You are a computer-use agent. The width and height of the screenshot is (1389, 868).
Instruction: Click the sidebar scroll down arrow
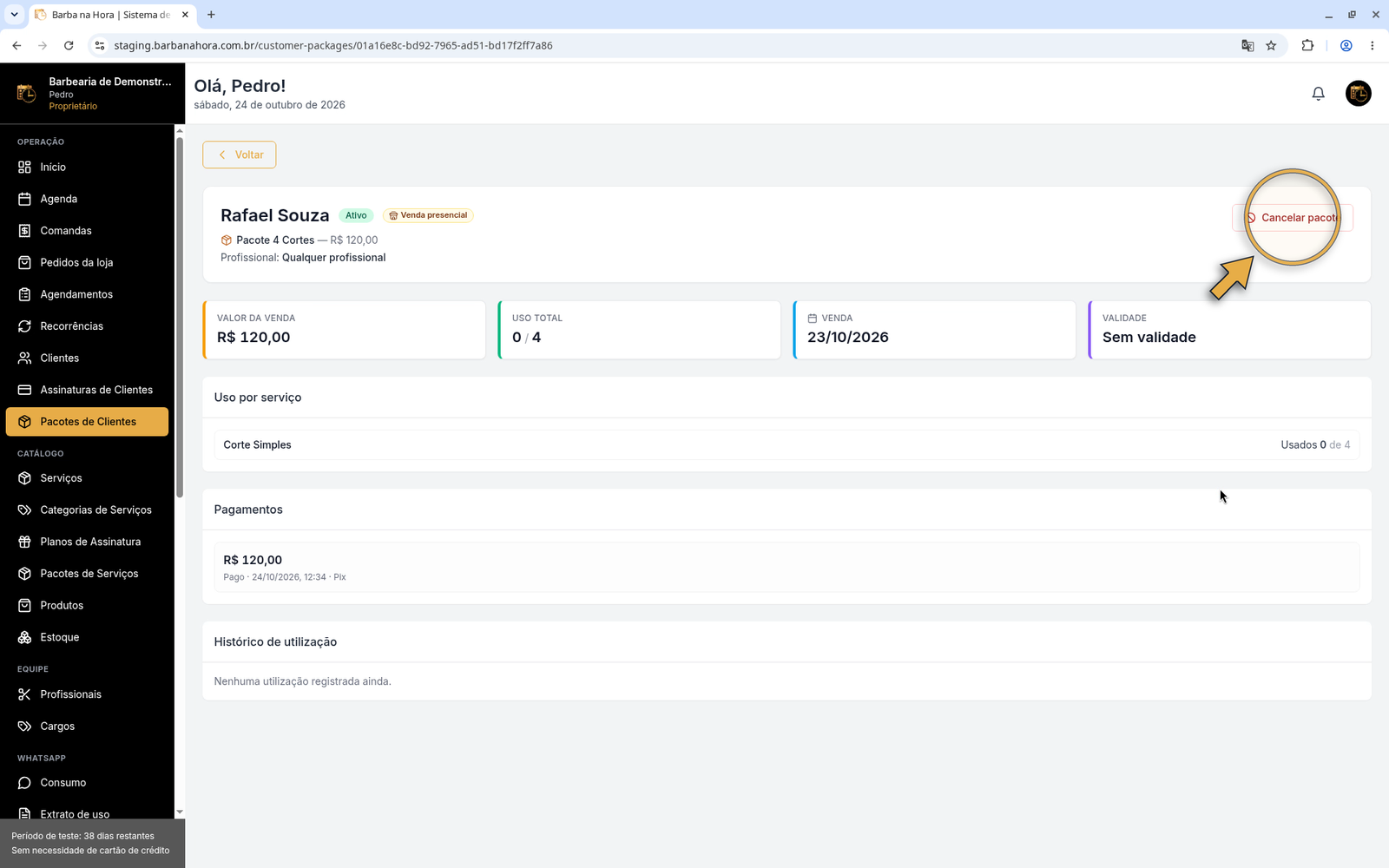[x=180, y=812]
